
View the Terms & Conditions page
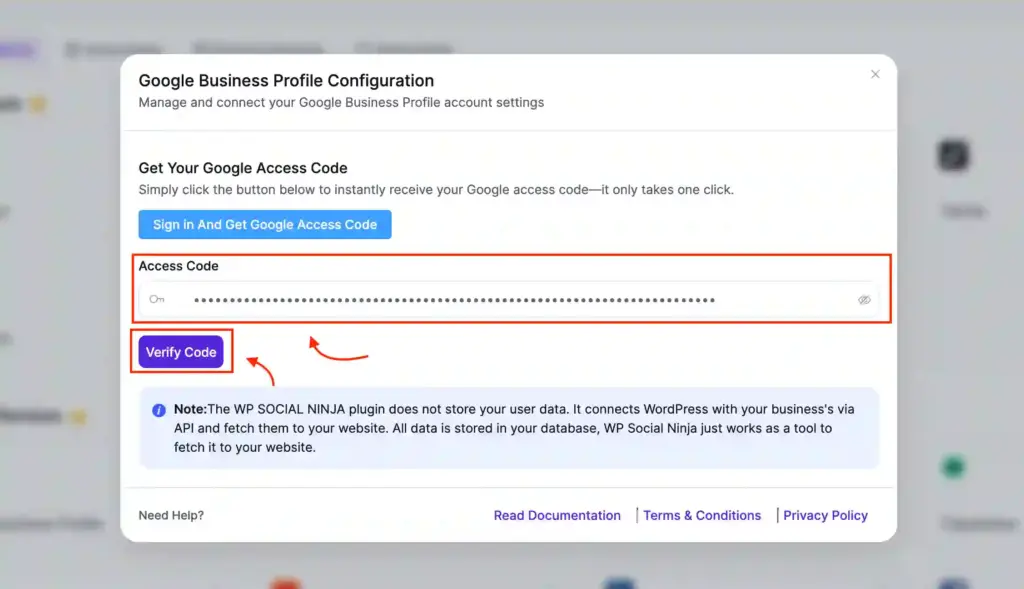click(702, 515)
